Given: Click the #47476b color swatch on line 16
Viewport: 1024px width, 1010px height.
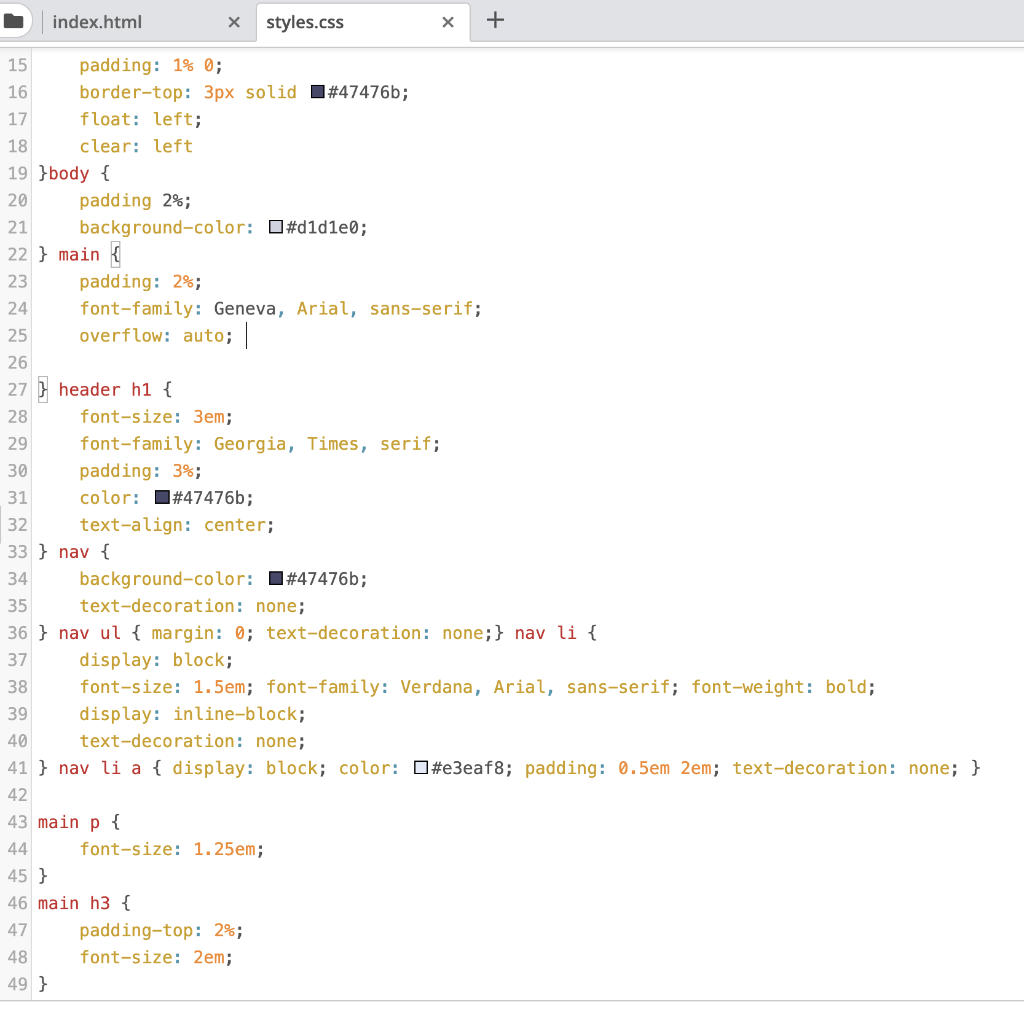Looking at the screenshot, I should coord(320,91).
